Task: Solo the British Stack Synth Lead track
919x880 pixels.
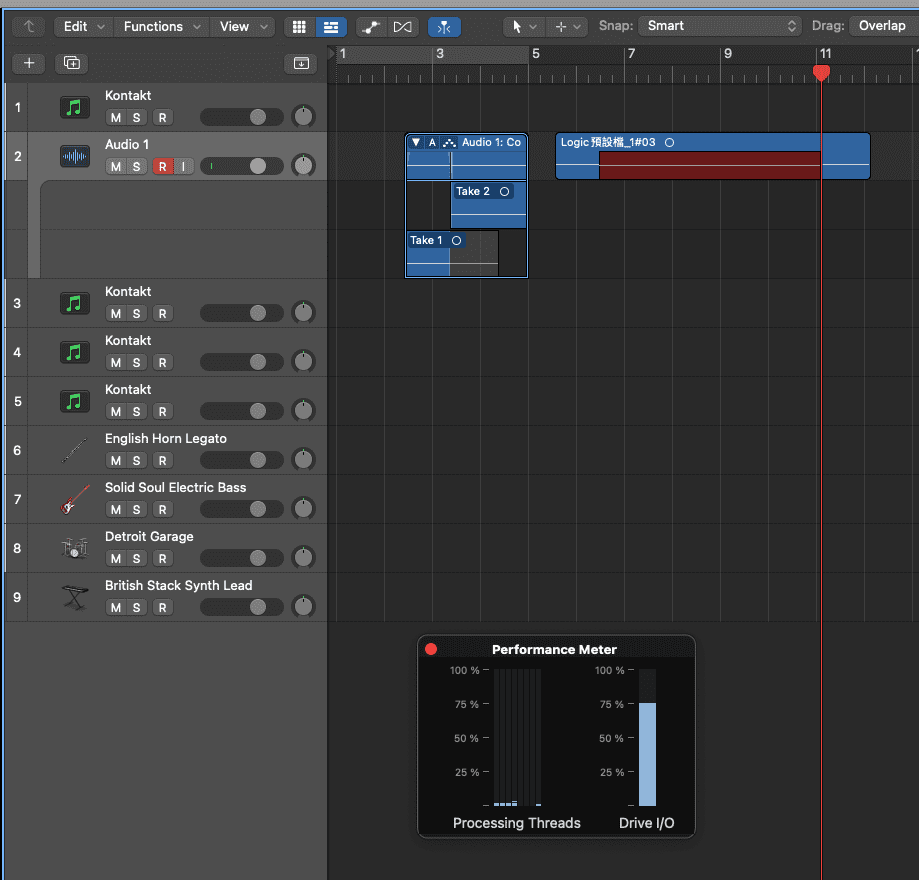Action: (137, 607)
